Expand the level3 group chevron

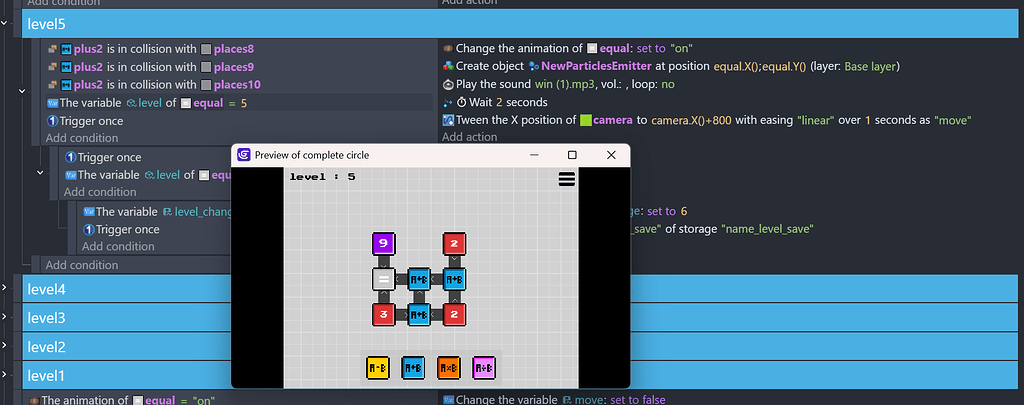tap(5, 317)
